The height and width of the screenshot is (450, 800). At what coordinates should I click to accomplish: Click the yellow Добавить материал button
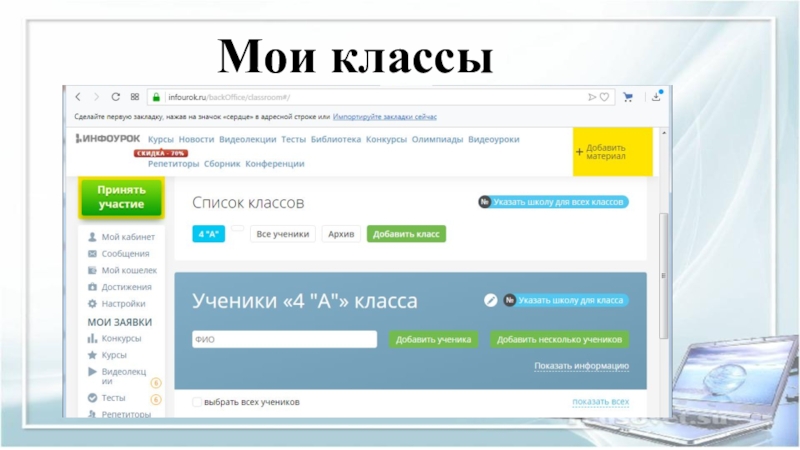click(612, 152)
